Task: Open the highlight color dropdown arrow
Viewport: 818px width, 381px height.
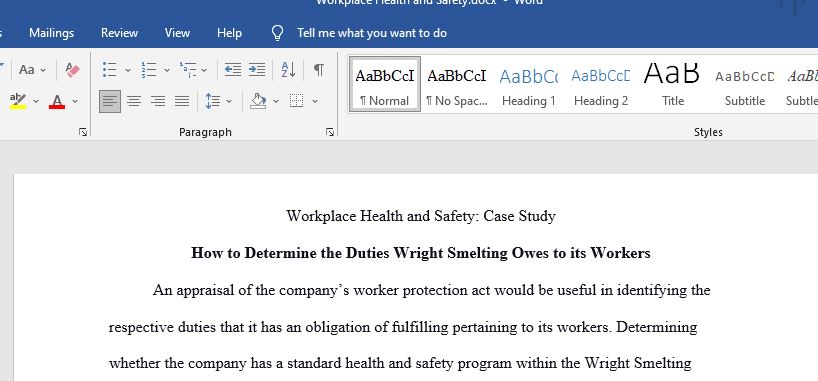Action: (x=36, y=101)
